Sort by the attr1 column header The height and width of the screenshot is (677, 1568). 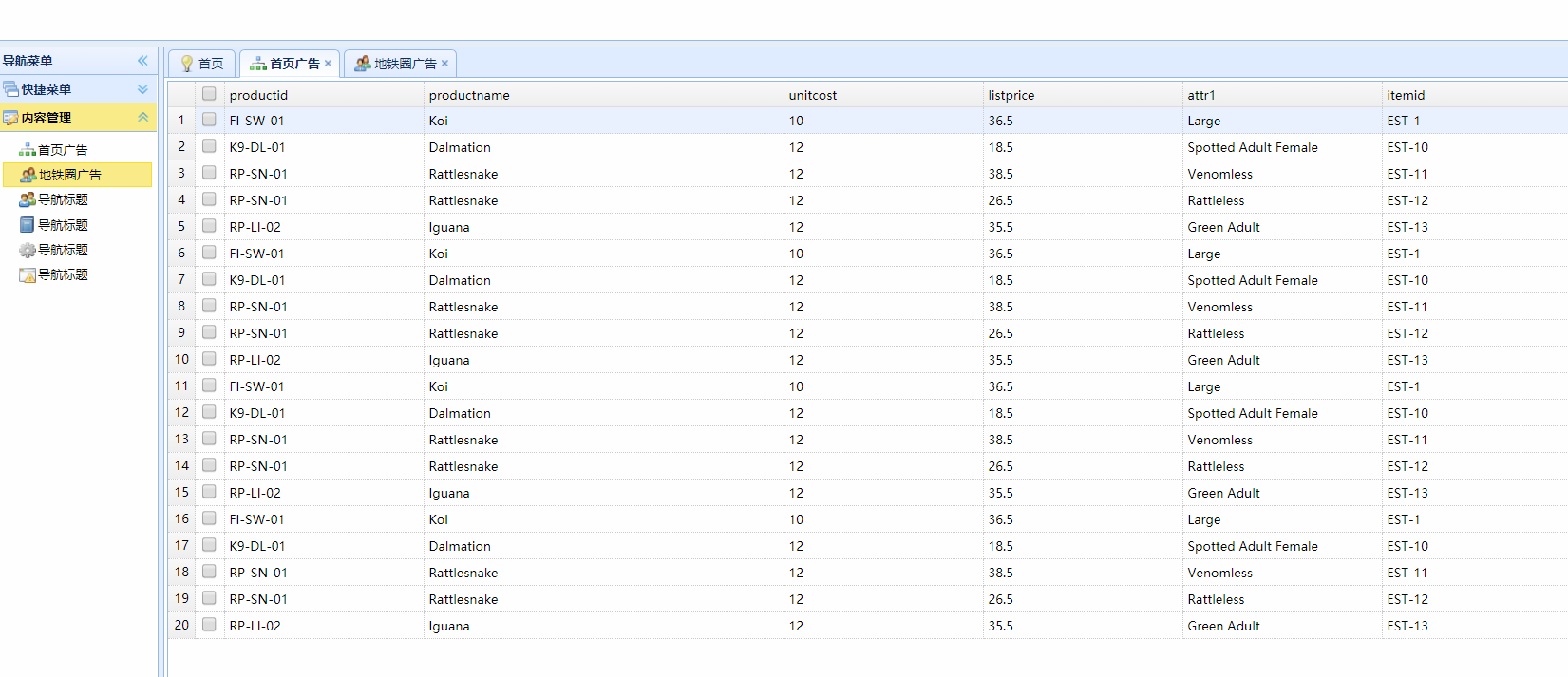click(x=1282, y=95)
